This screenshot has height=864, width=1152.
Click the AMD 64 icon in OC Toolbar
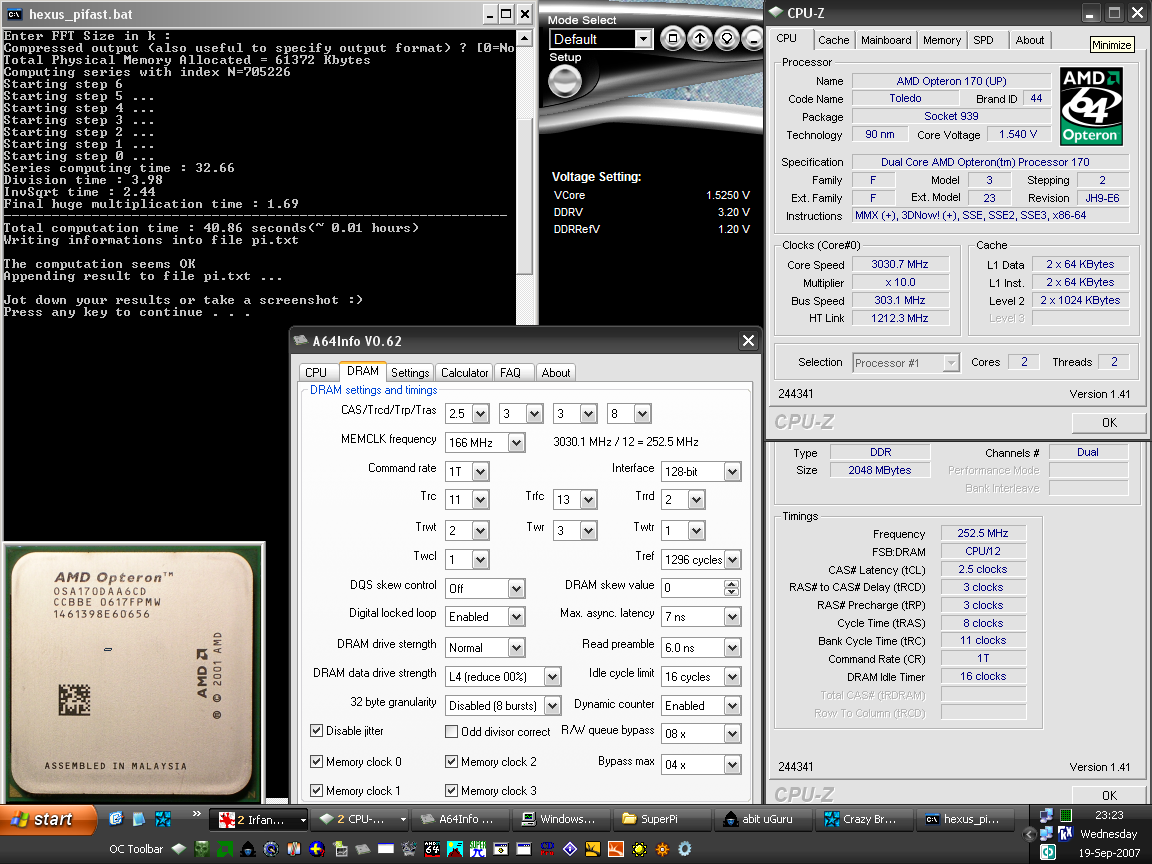tap(432, 849)
